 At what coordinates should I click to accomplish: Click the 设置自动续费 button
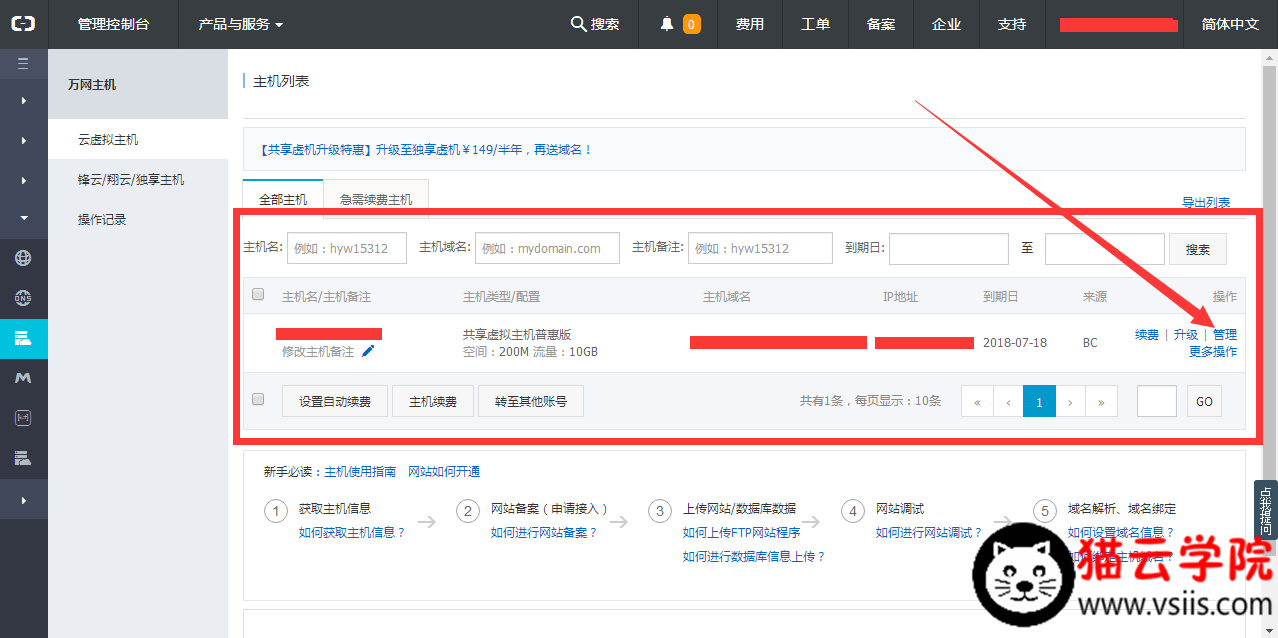coord(335,401)
